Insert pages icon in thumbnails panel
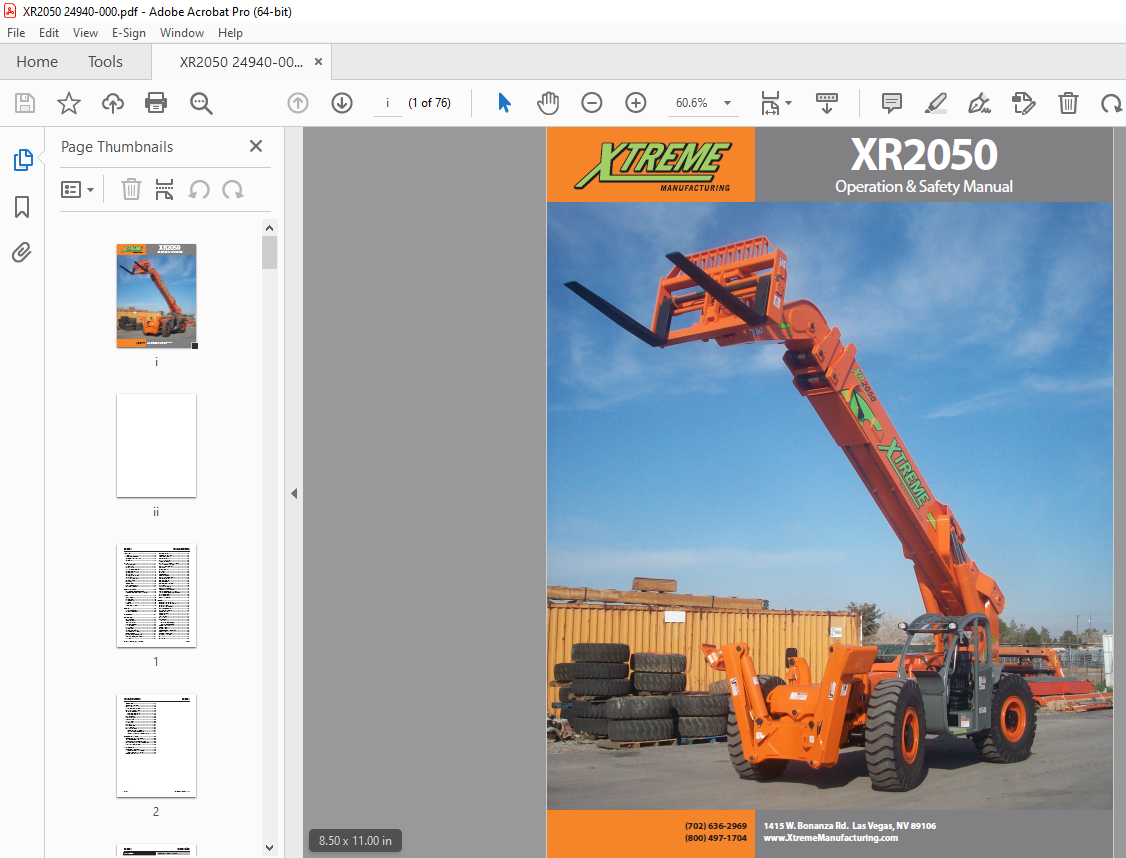The height and width of the screenshot is (858, 1126). tap(164, 190)
